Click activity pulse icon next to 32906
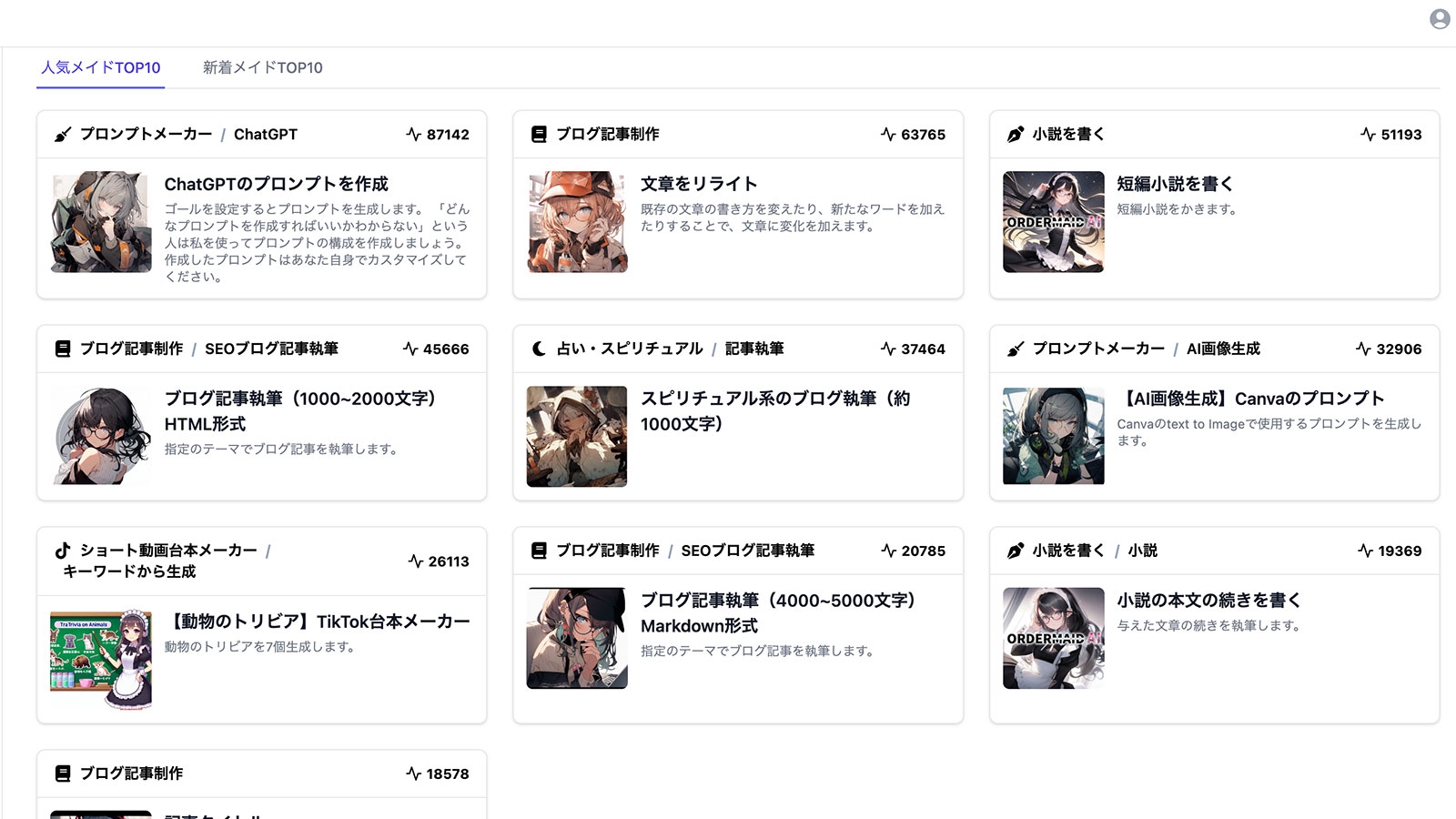The height and width of the screenshot is (819, 1456). pyautogui.click(x=1363, y=349)
